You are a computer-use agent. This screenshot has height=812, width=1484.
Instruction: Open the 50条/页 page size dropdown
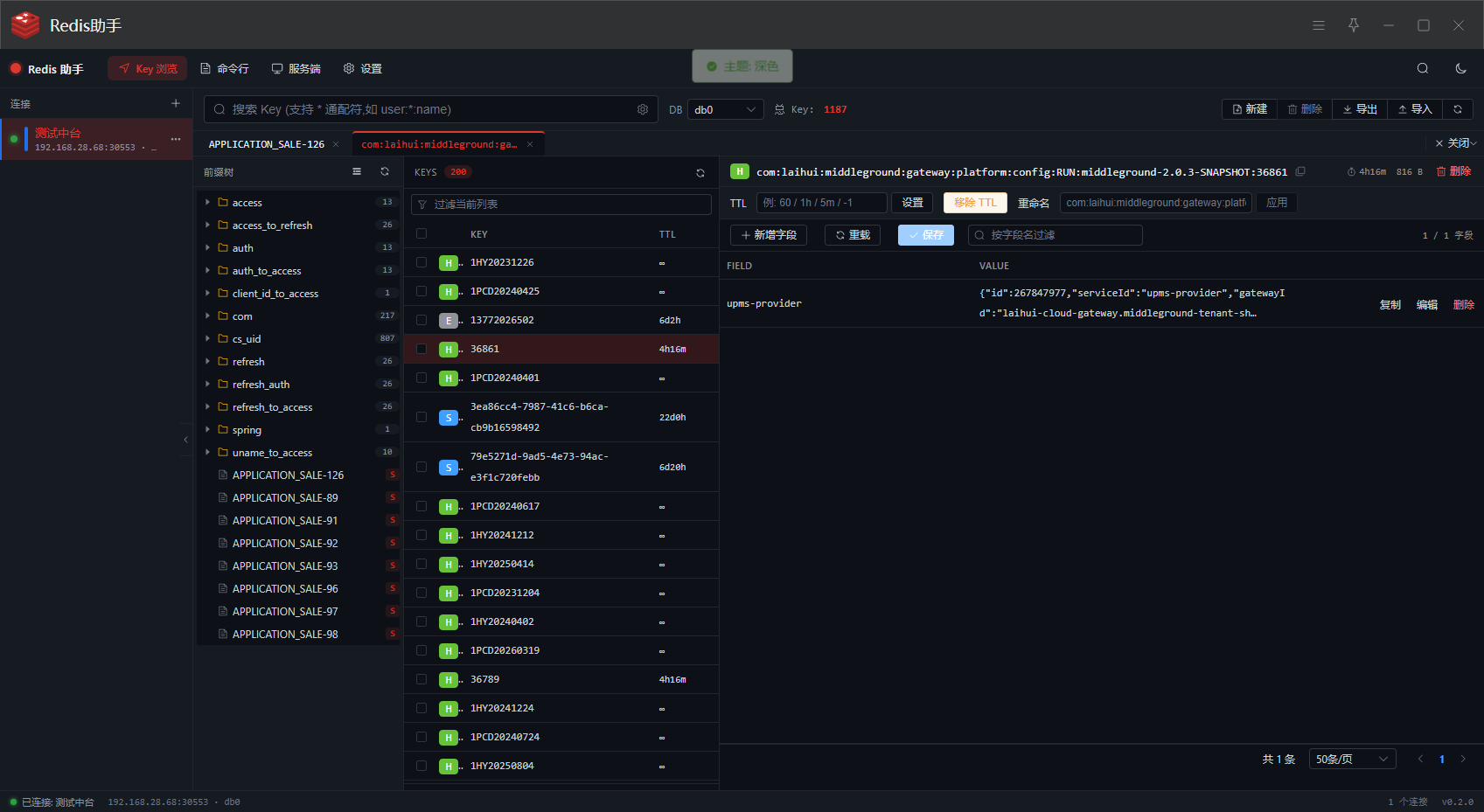pyautogui.click(x=1352, y=759)
